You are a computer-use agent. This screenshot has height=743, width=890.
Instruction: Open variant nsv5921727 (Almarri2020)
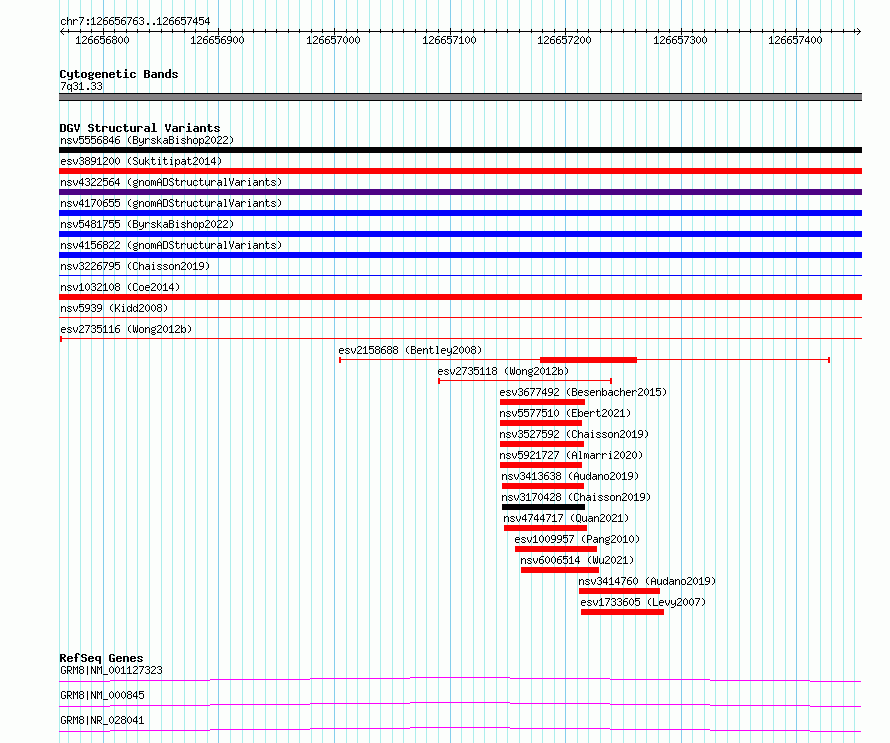tap(571, 455)
